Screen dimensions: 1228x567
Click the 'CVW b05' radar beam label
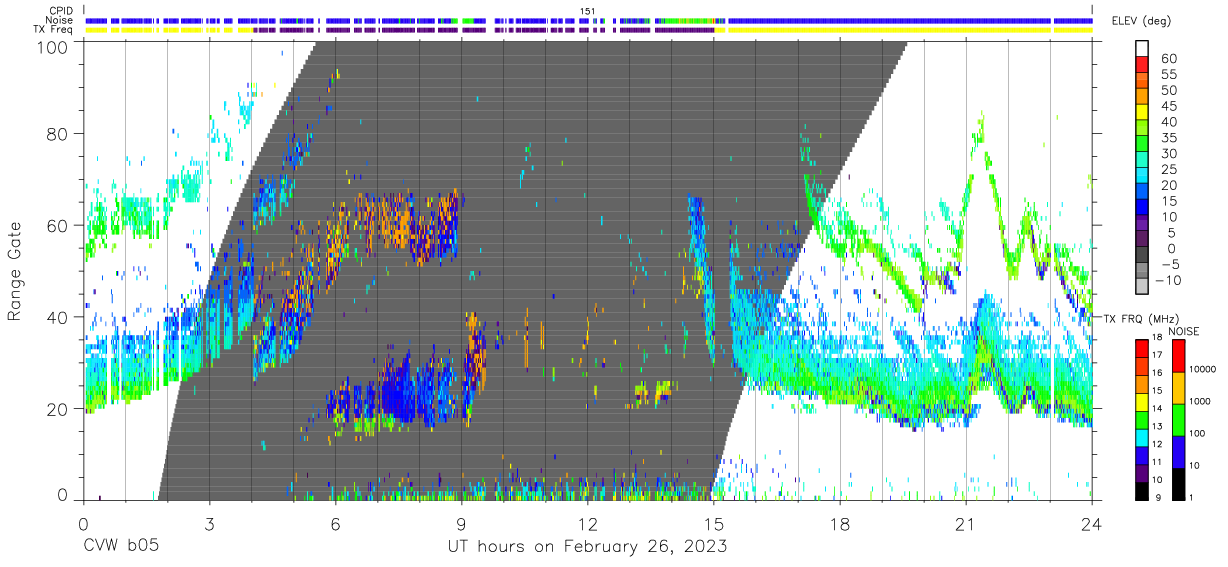(x=121, y=547)
